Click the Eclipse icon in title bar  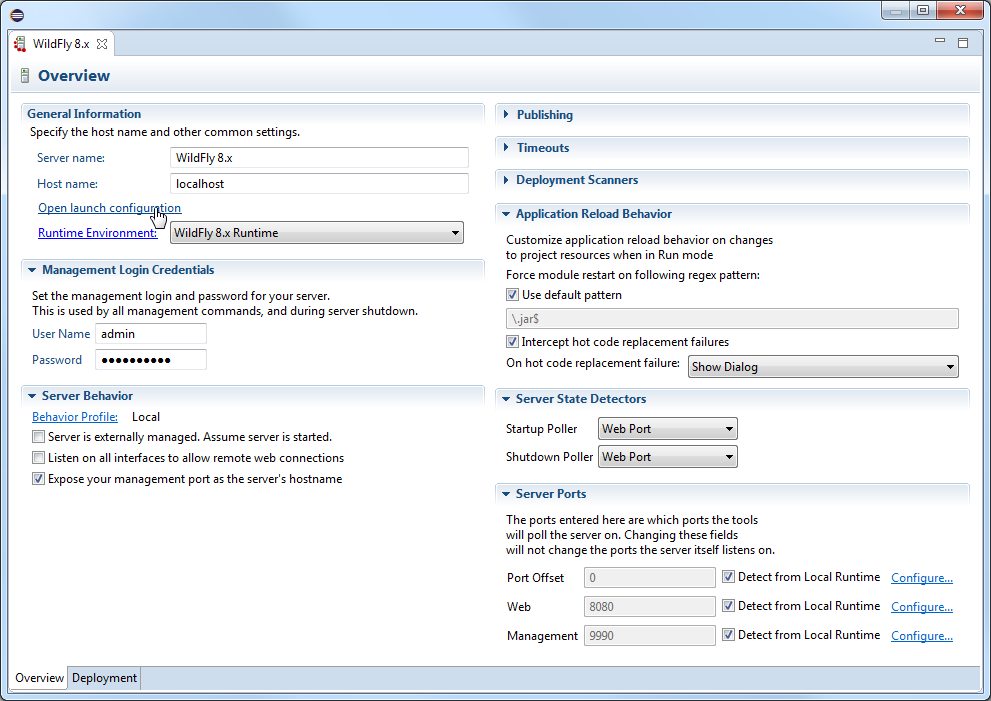click(16, 12)
